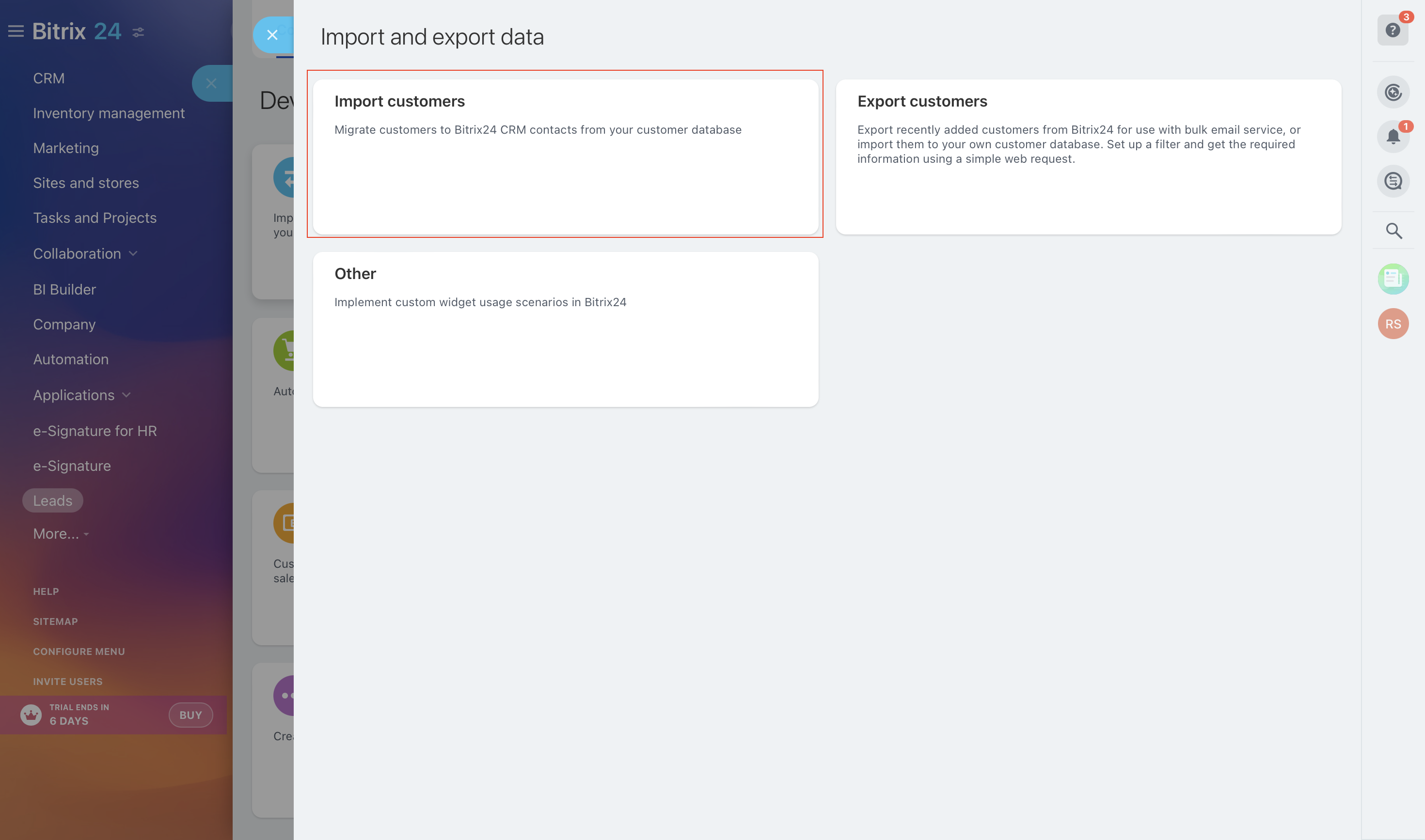Go to Automation menu item
The height and width of the screenshot is (840, 1425).
pyautogui.click(x=71, y=359)
